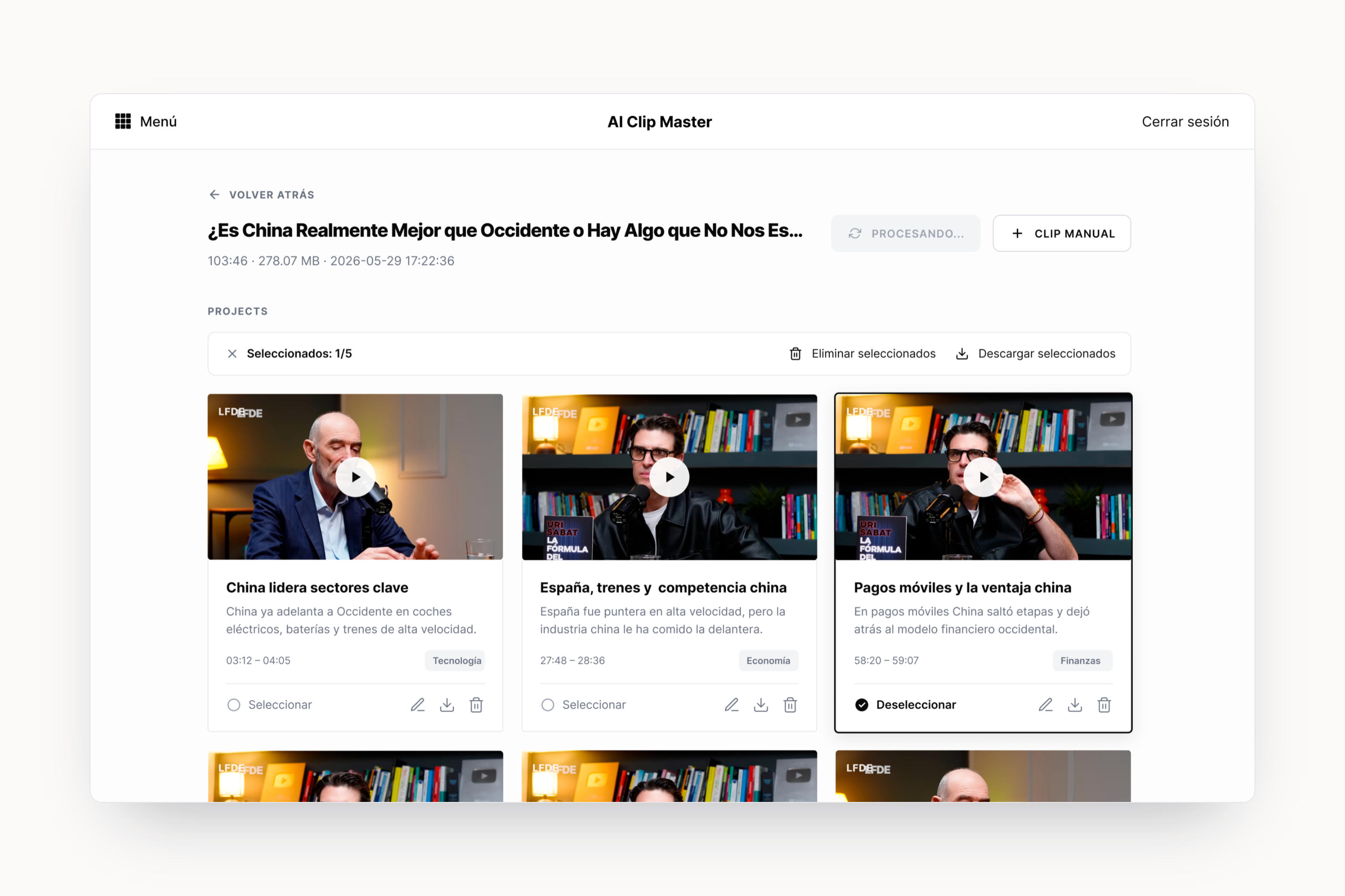Click the AI Clip Master title

click(x=659, y=122)
